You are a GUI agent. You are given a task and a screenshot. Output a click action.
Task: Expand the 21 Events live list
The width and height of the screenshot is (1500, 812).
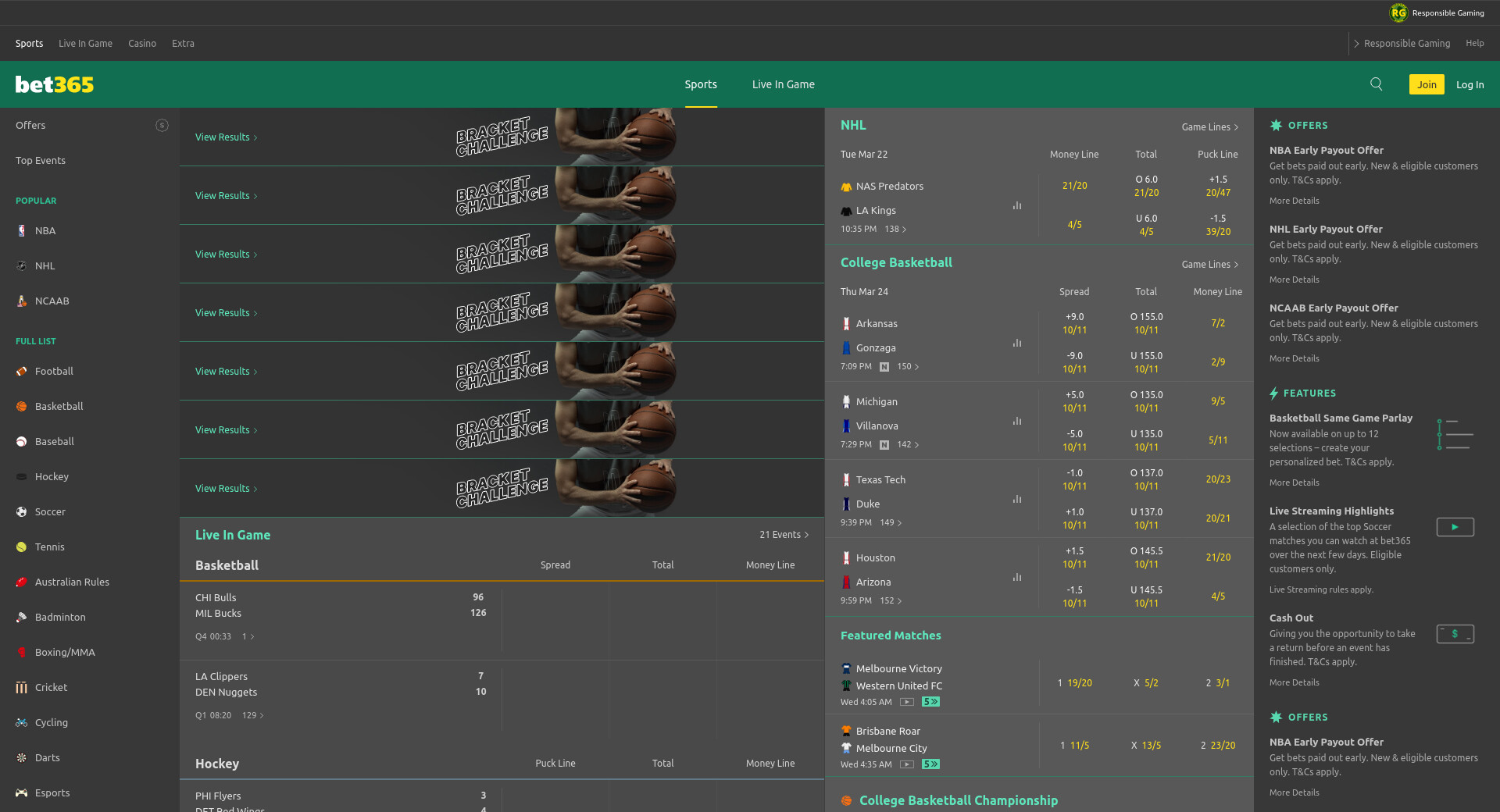(784, 535)
